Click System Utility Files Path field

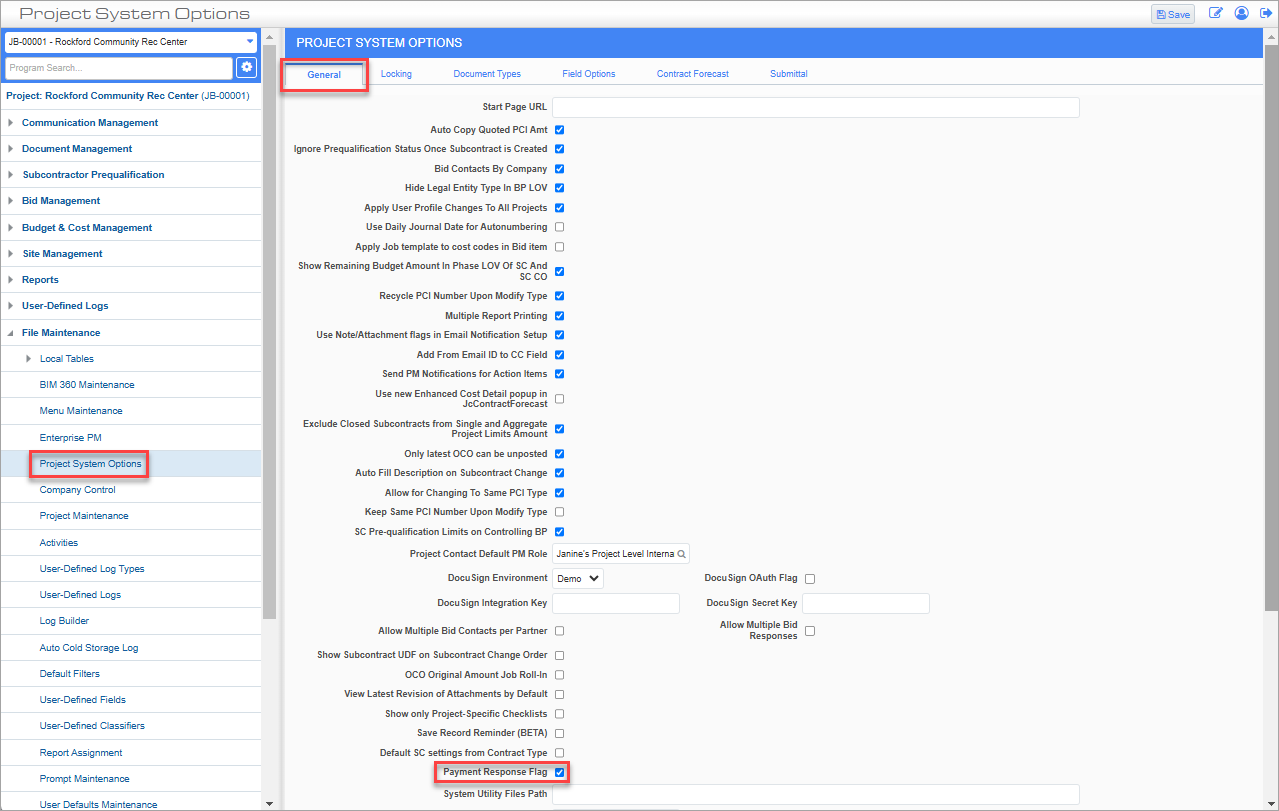tap(816, 794)
